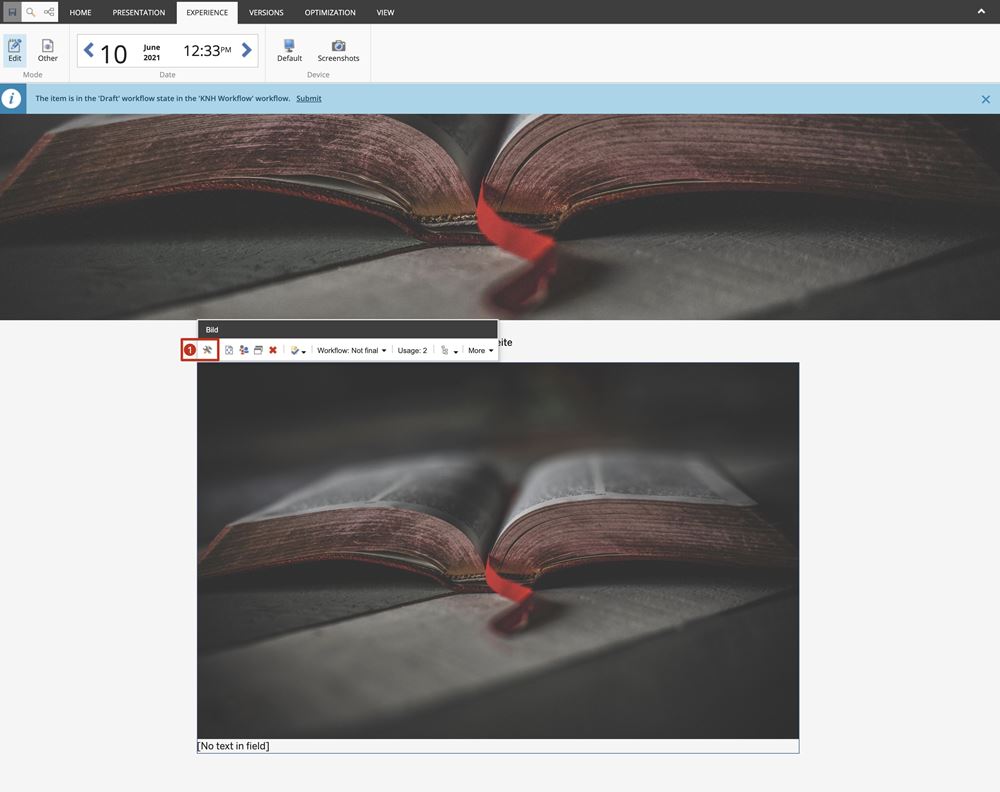Go to the previous date
The height and width of the screenshot is (792, 1000).
click(89, 50)
